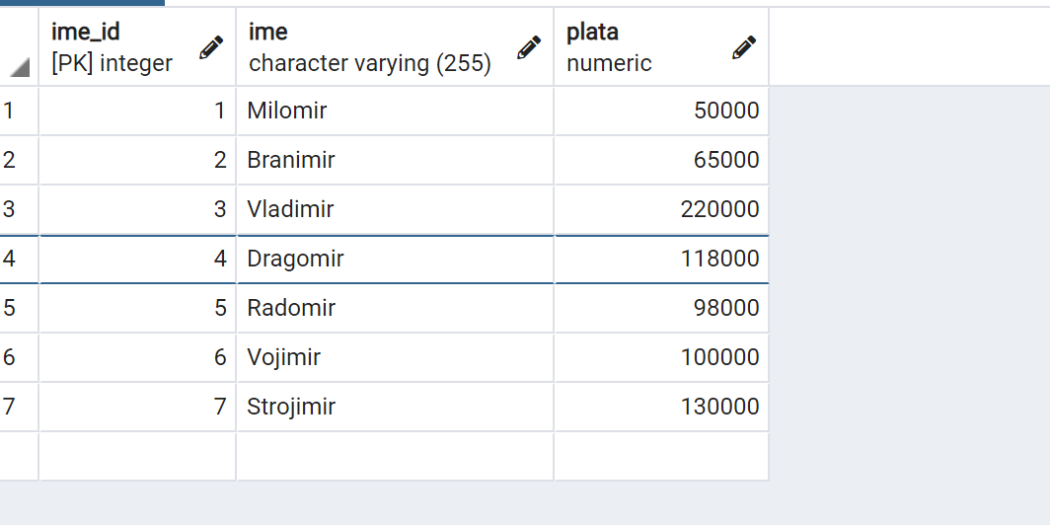Click the empty plata cell in new row
The image size is (1050, 525).
pos(662,456)
